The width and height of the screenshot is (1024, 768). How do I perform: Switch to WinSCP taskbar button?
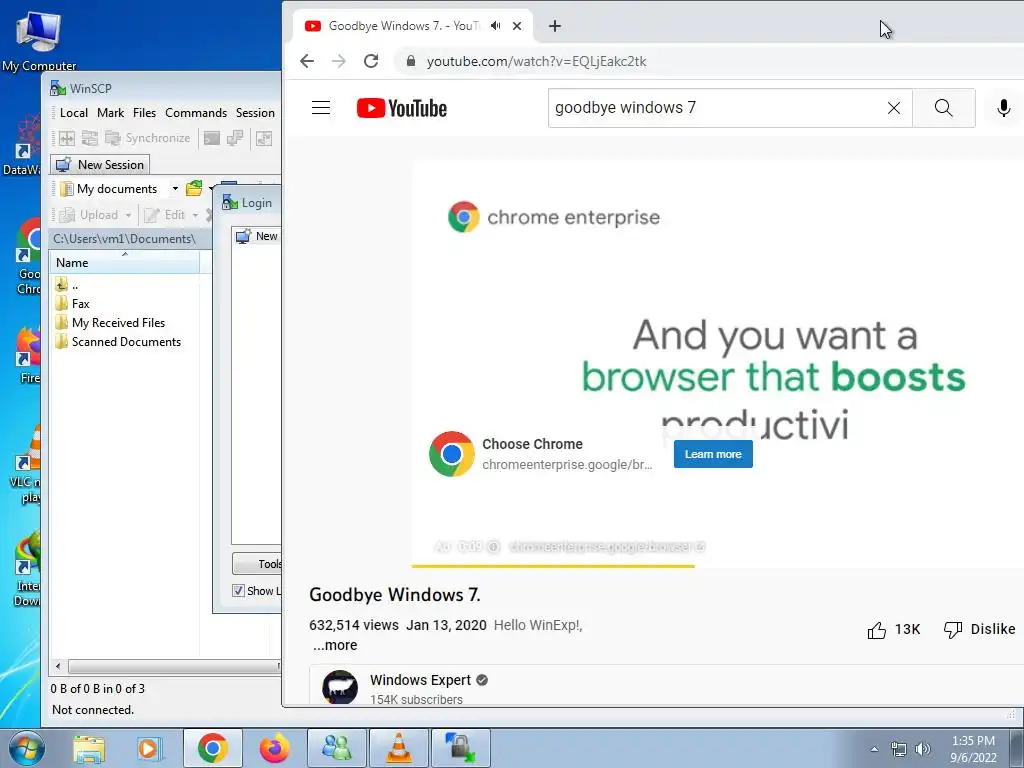tap(460, 748)
